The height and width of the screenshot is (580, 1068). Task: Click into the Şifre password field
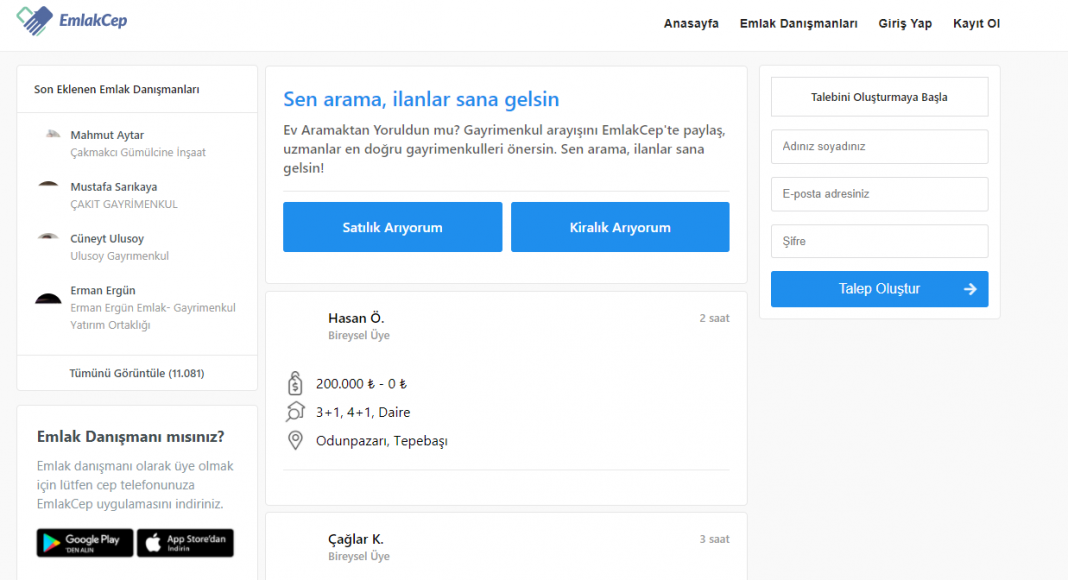click(x=879, y=241)
